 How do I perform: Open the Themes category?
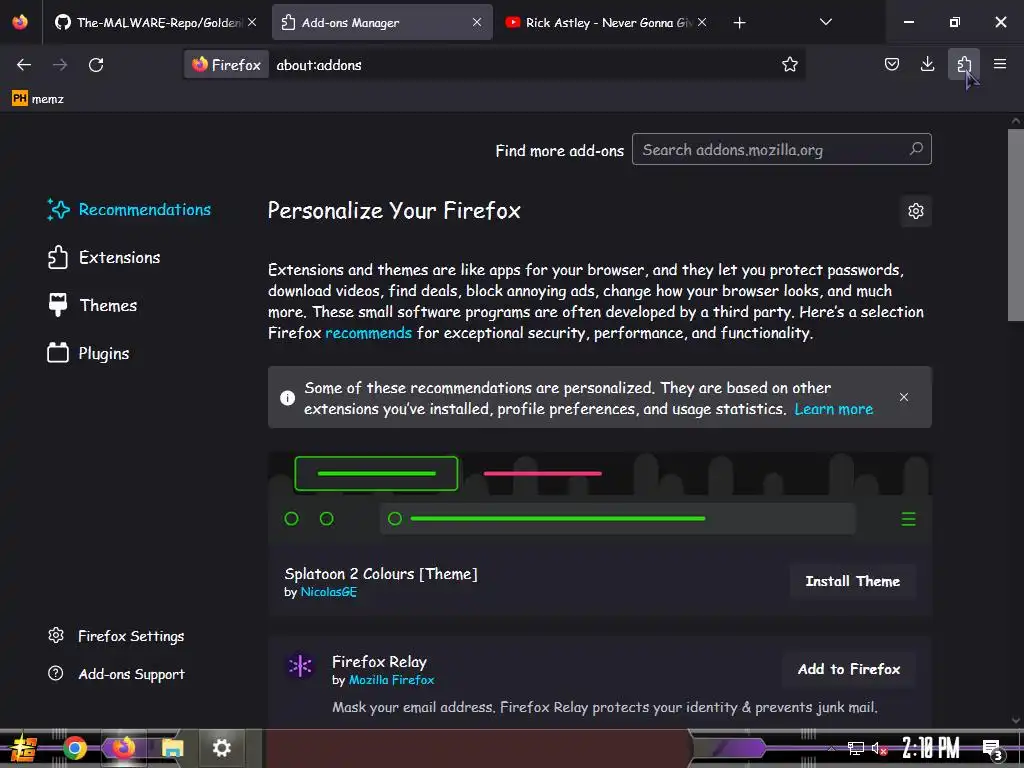(92, 305)
